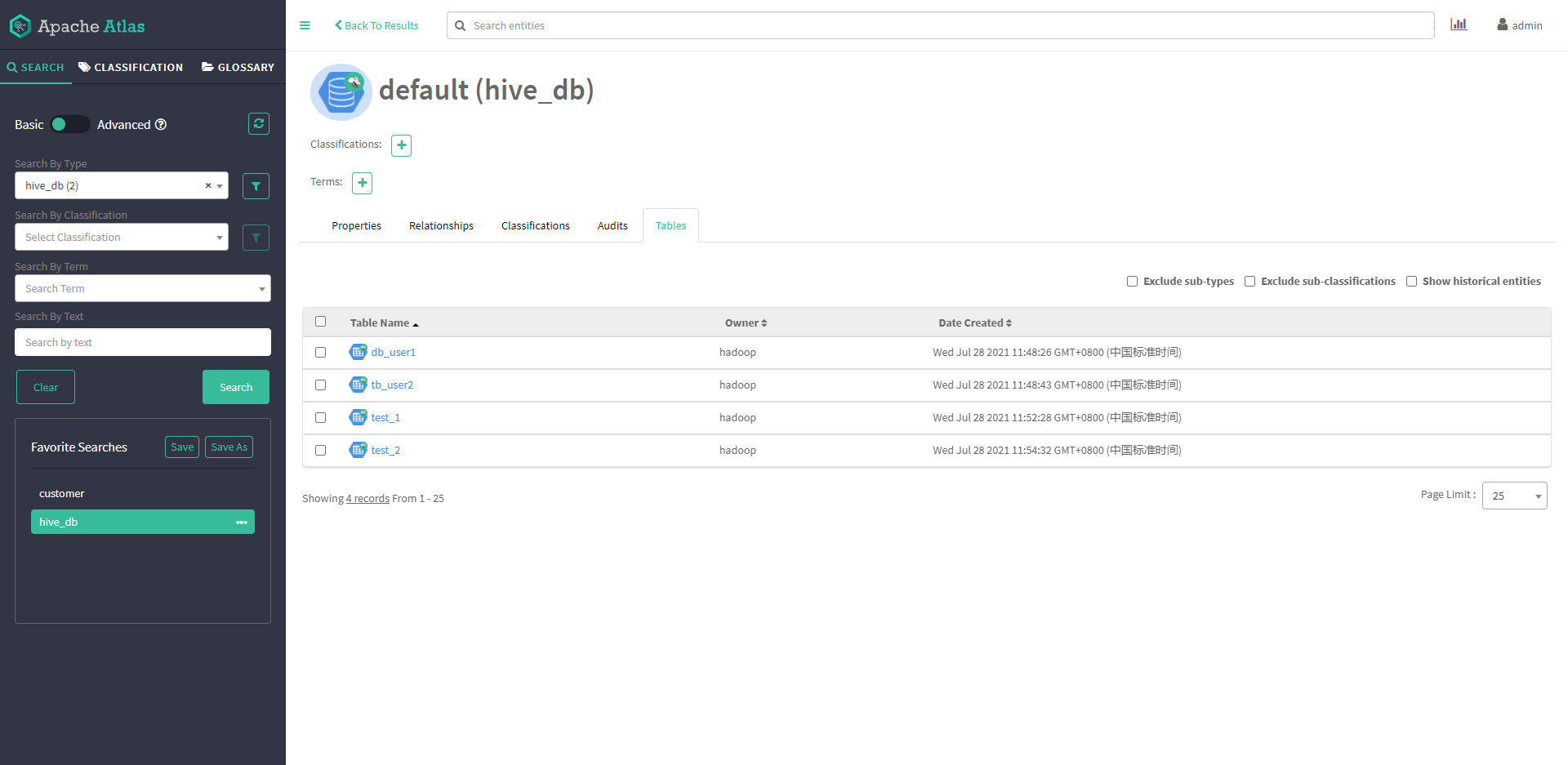This screenshot has height=765, width=1568.
Task: Toggle Basic to Advanced search switch
Action: (x=70, y=124)
